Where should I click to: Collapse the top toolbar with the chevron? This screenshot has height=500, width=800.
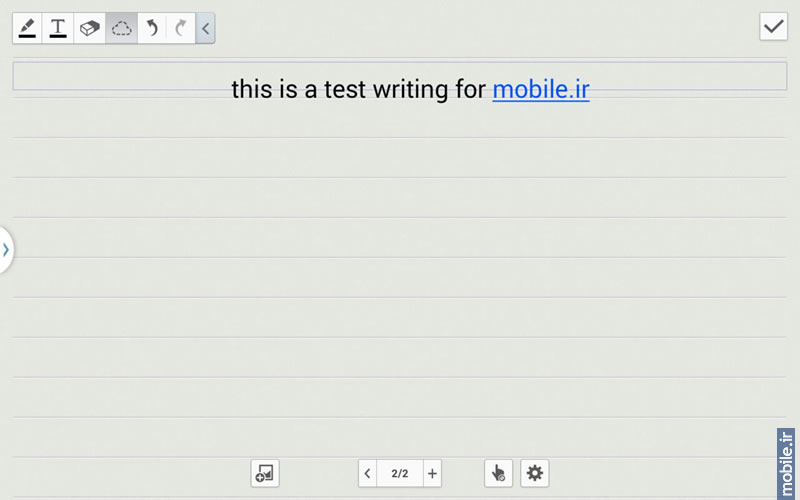coord(205,28)
